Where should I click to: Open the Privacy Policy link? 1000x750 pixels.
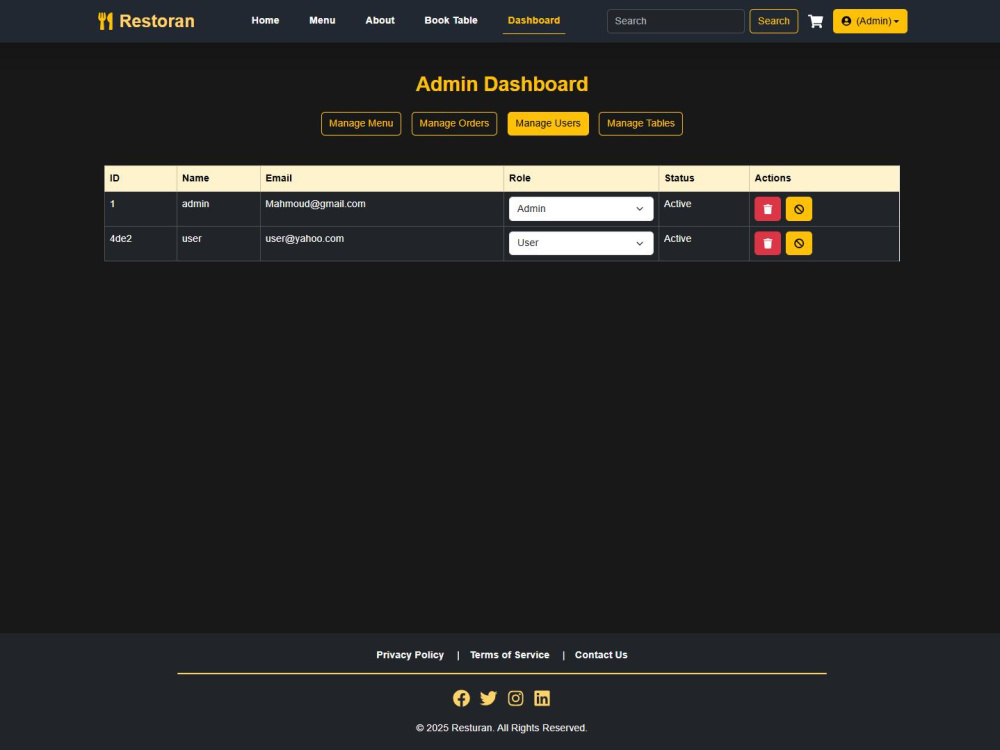coord(410,655)
